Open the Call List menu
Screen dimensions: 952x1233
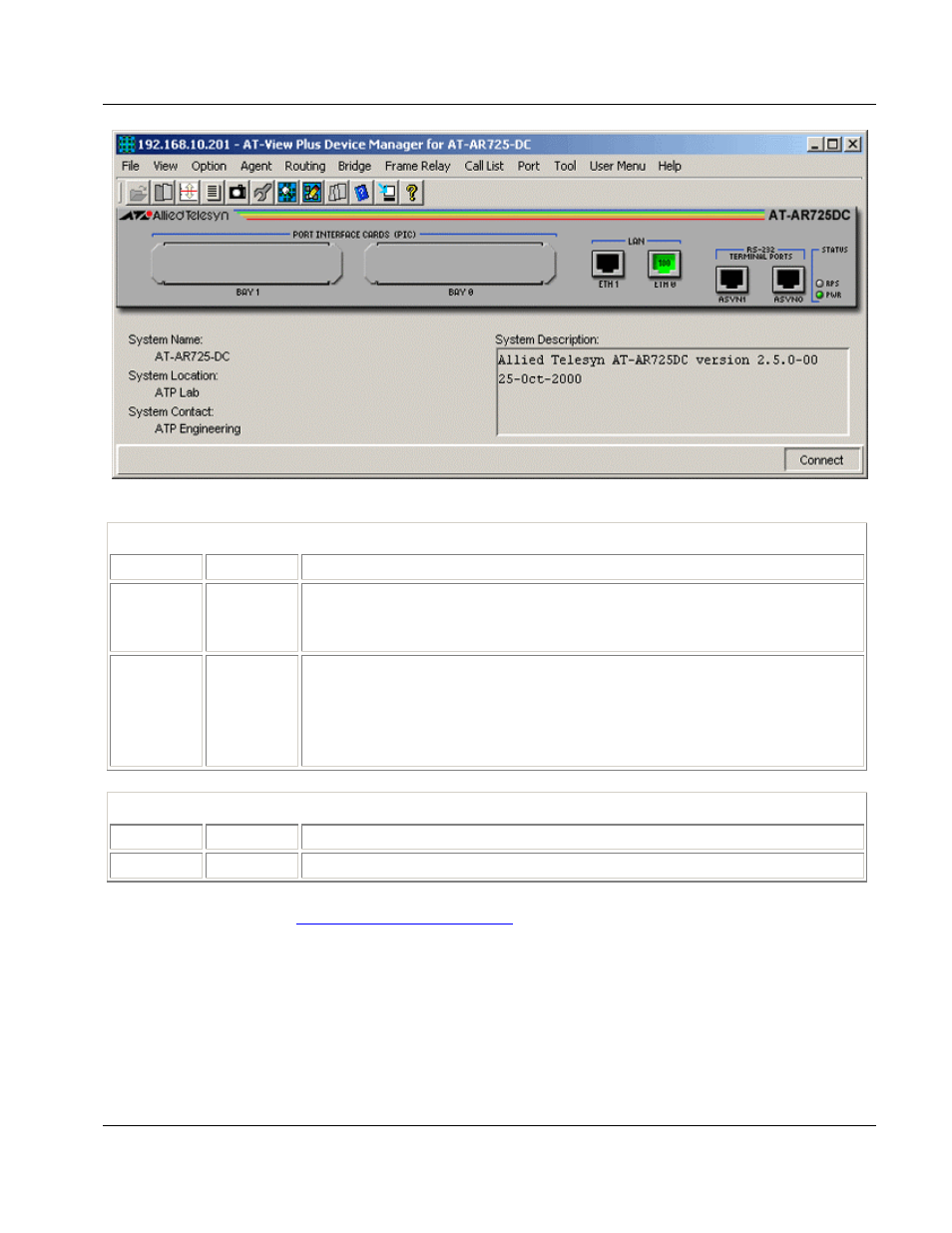click(x=484, y=166)
